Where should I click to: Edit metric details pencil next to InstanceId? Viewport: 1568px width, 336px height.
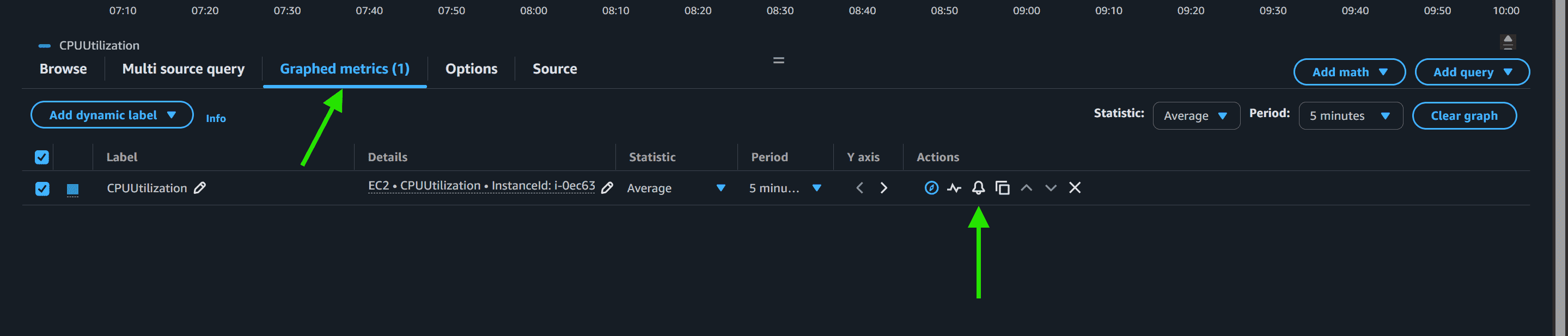(607, 188)
